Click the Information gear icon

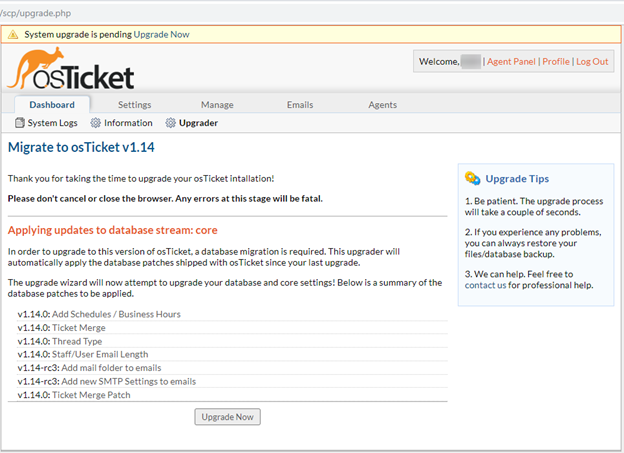tap(96, 123)
